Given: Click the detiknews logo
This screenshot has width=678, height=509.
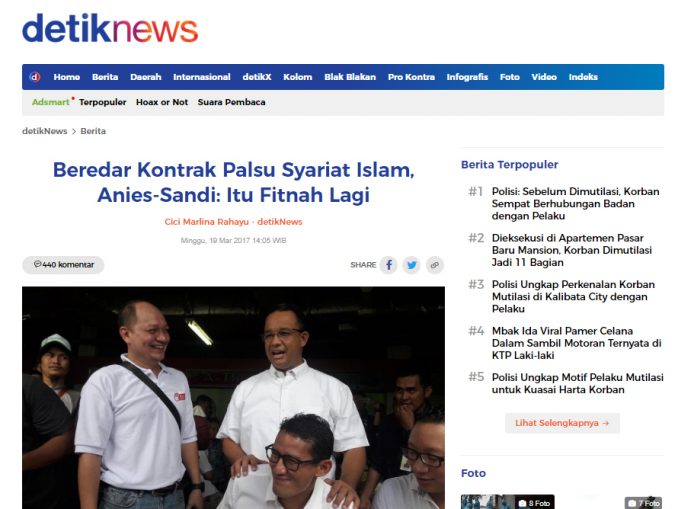Looking at the screenshot, I should (x=110, y=28).
